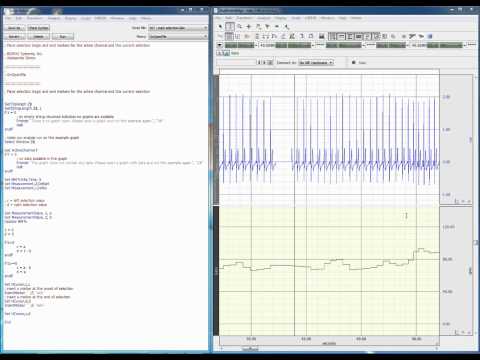Image resolution: width=480 pixels, height=360 pixels.
Task: Click the lower channel label strip left of rate trace
Action: point(216,271)
